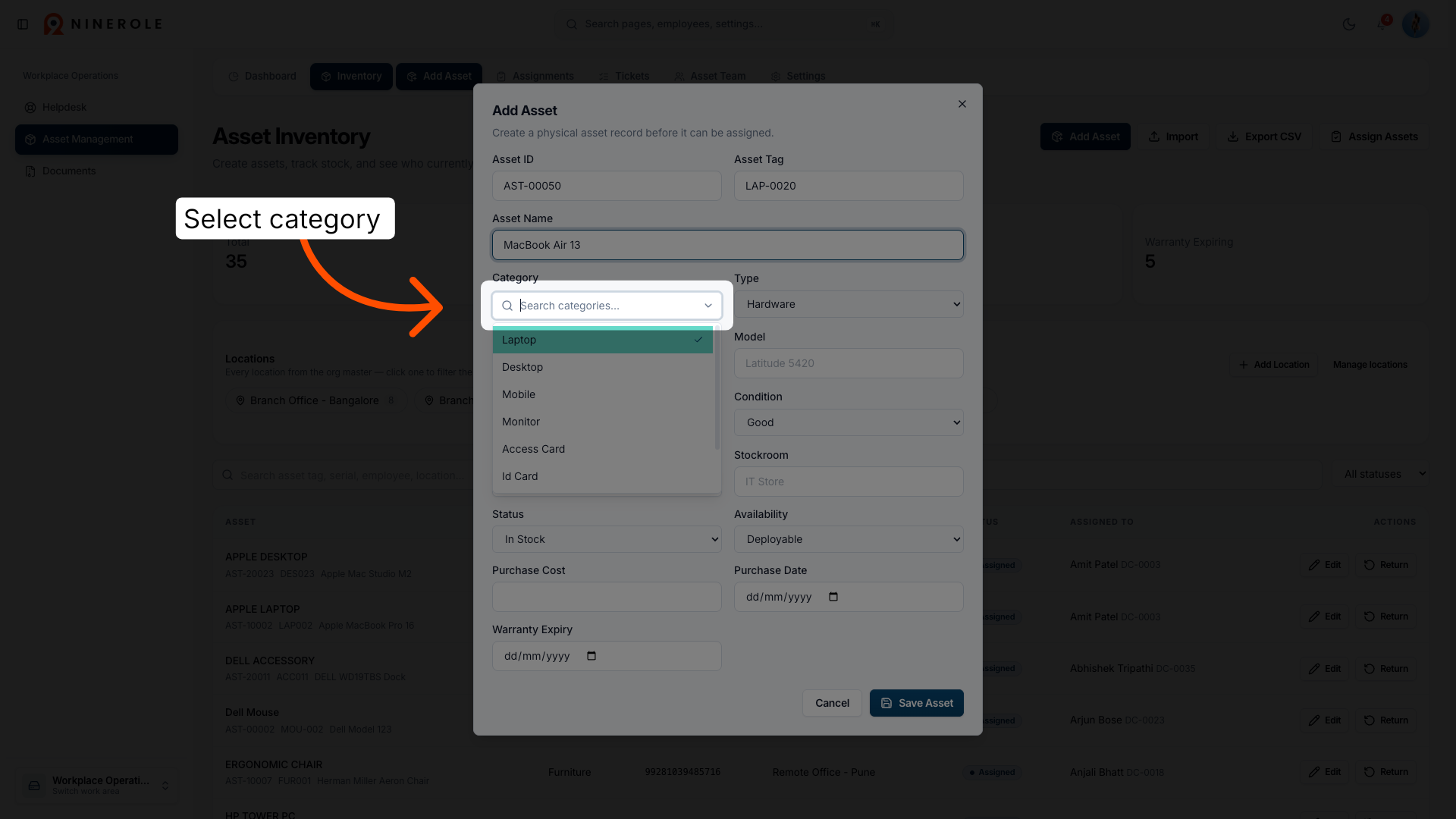This screenshot has height=819, width=1456.
Task: Expand the Type dropdown showing Hardware
Action: [x=849, y=304]
